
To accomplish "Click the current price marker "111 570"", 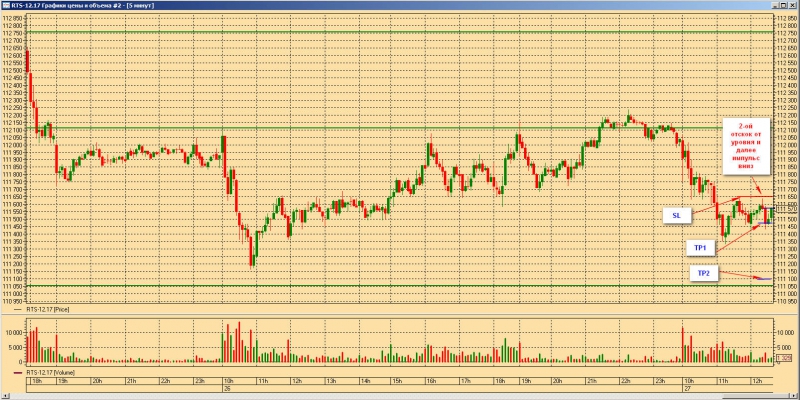I will (786, 209).
